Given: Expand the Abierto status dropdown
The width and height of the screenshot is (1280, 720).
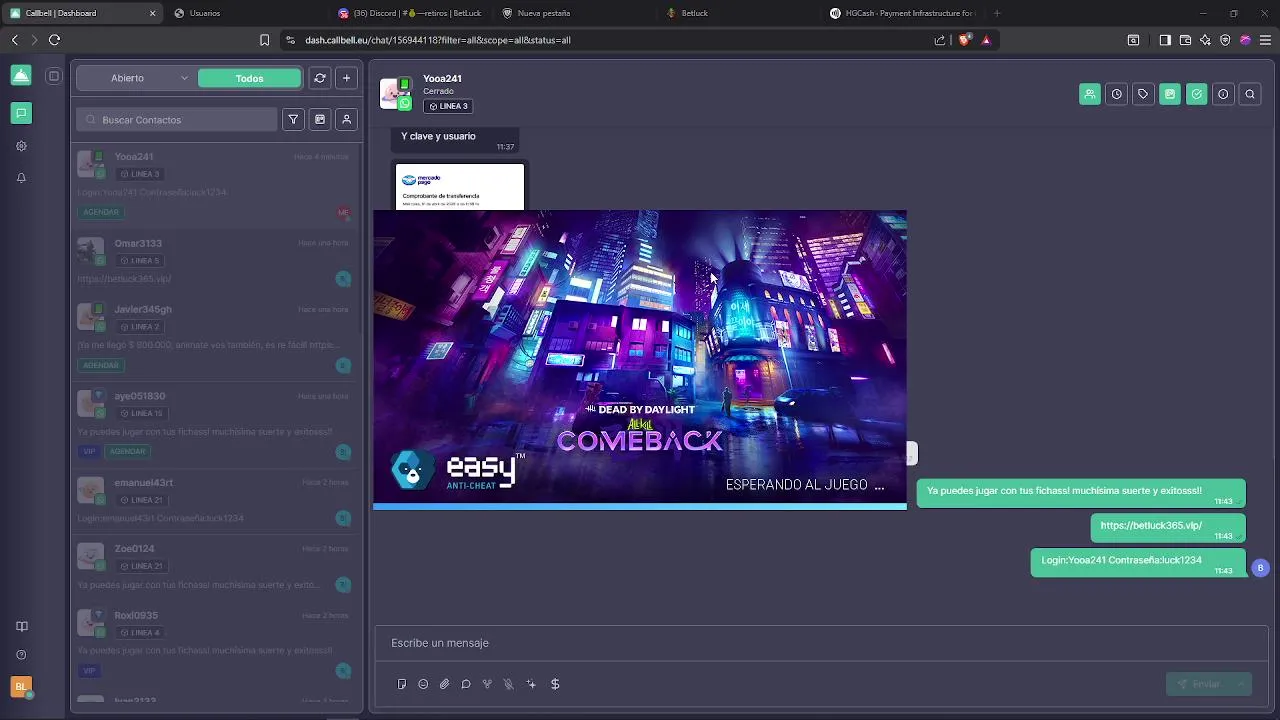Looking at the screenshot, I should coord(137,78).
